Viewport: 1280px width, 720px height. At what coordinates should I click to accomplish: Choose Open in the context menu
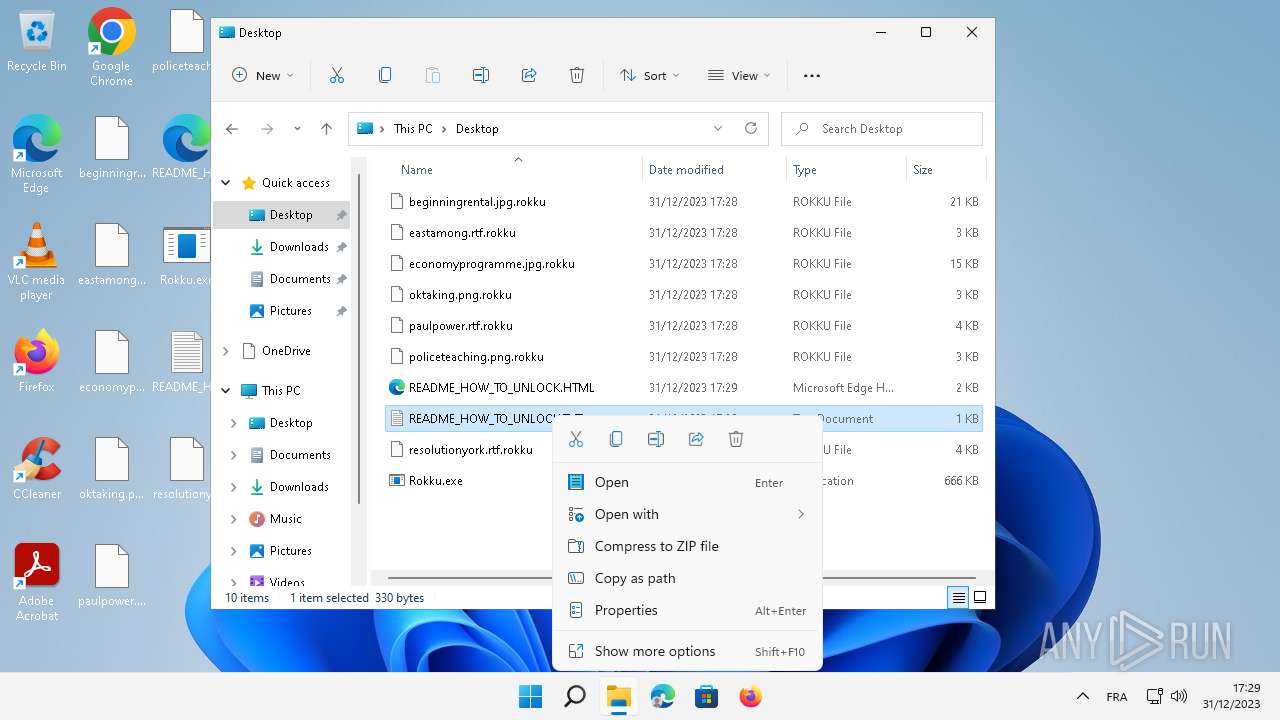coord(687,482)
